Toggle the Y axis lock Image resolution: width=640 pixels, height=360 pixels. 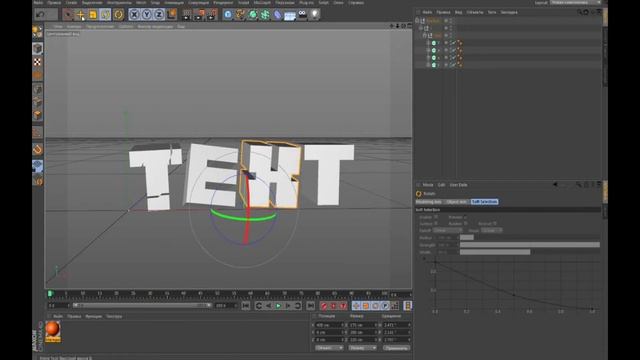[x=147, y=15]
